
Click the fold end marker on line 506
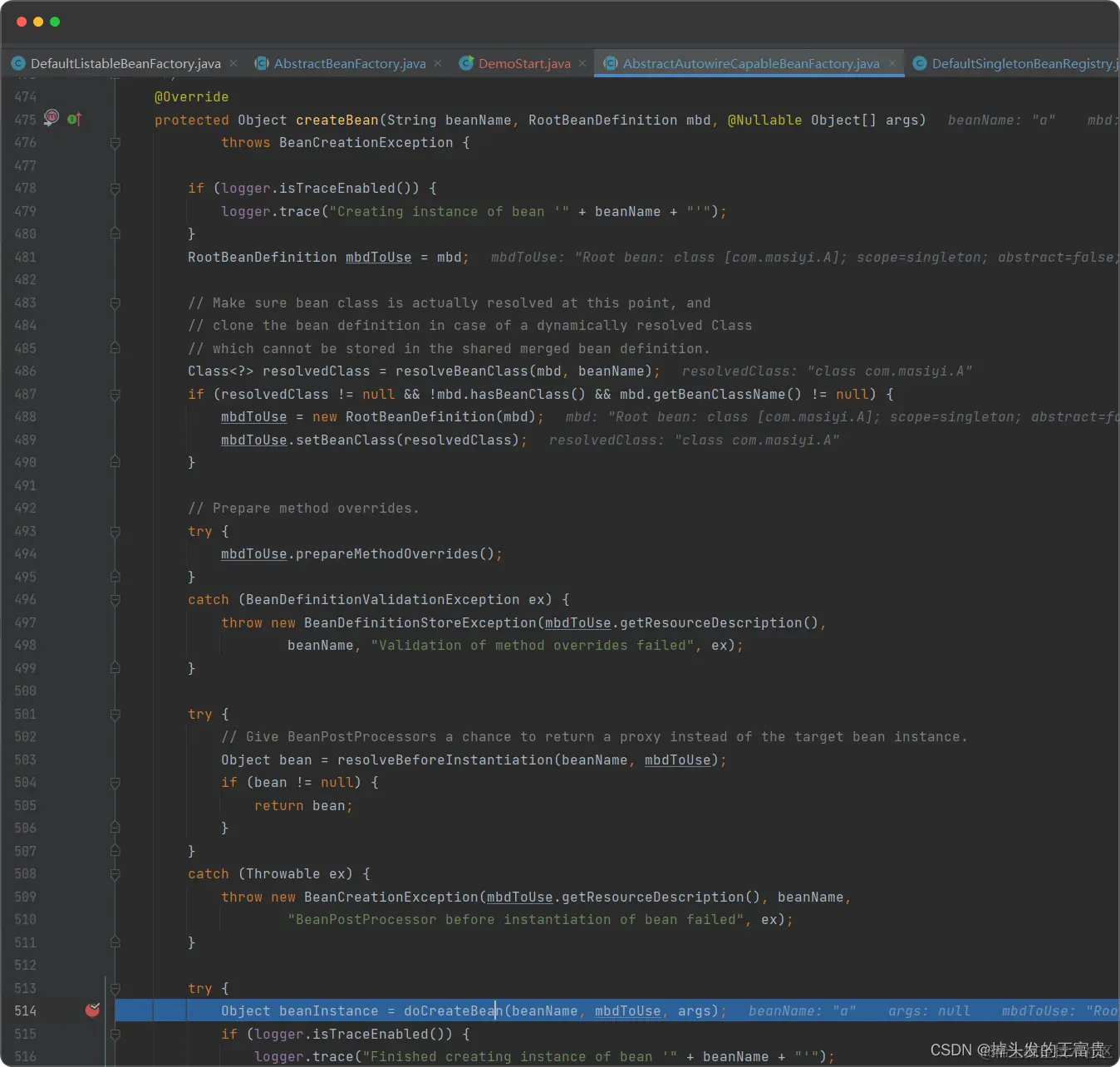click(115, 828)
